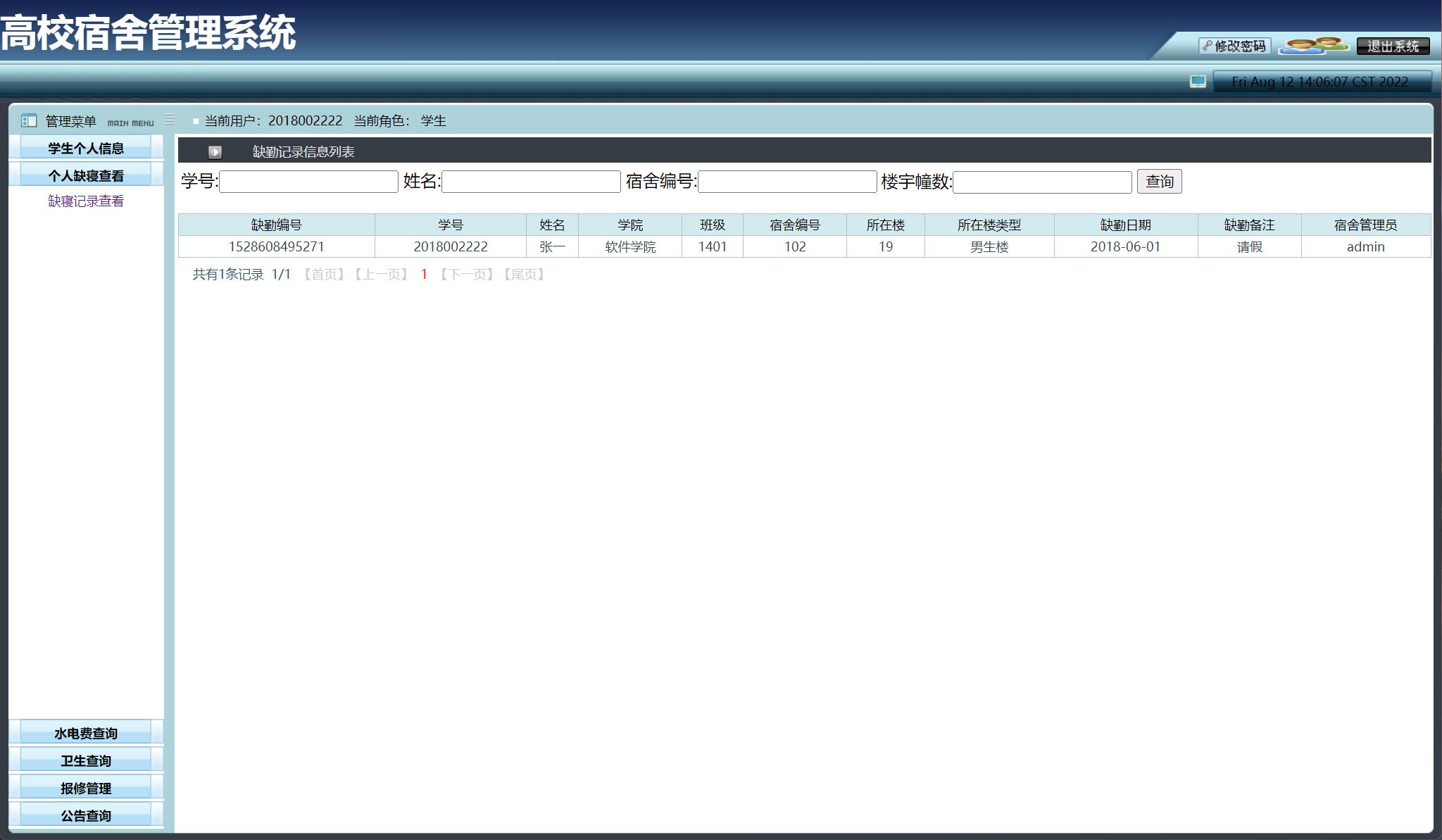Click the management menu panel icon
1442x840 pixels.
pos(29,121)
